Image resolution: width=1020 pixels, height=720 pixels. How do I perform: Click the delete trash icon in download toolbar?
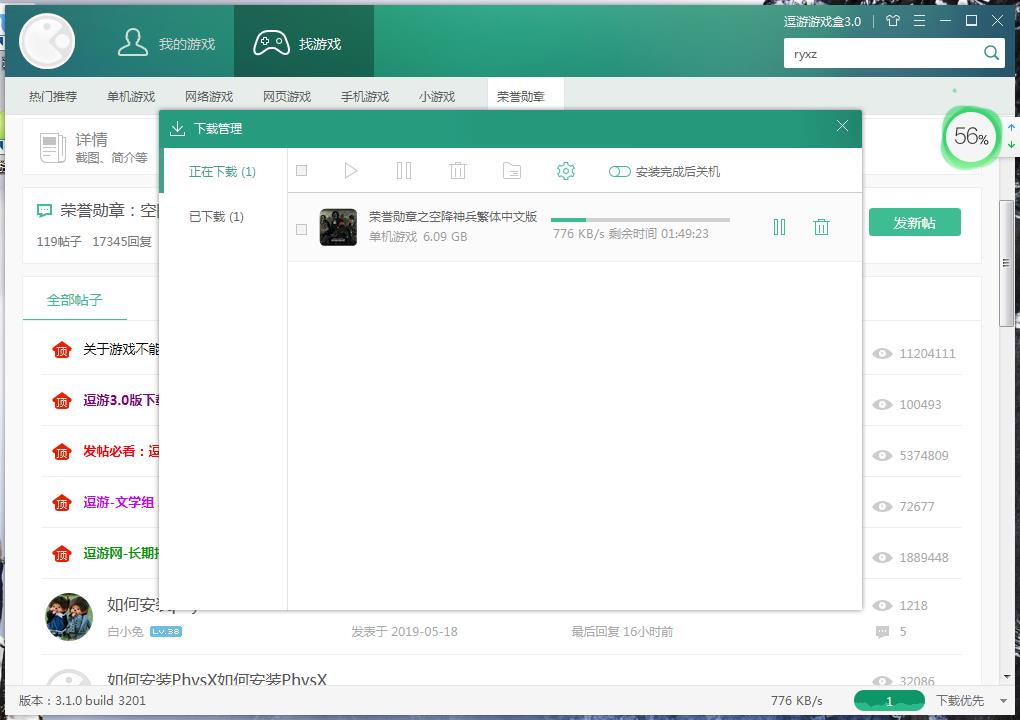click(458, 171)
